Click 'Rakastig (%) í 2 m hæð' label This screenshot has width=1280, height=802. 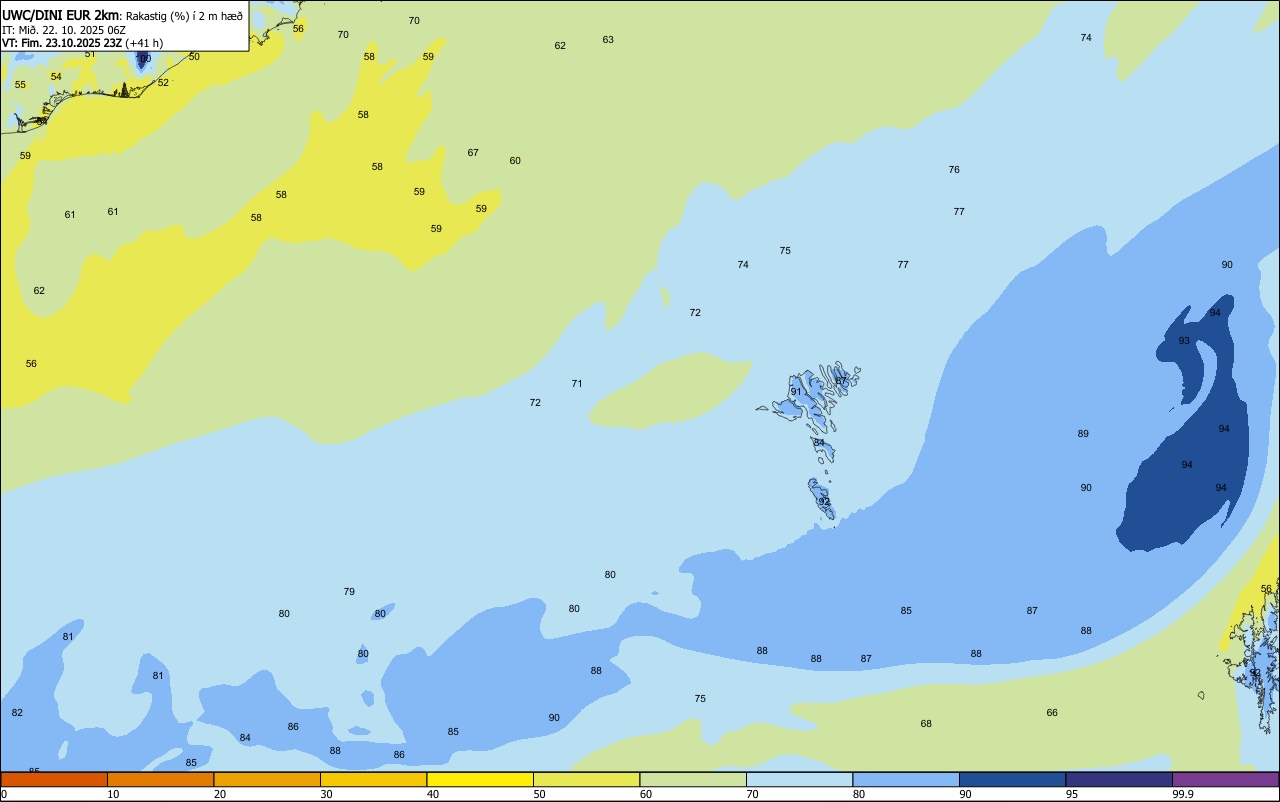click(184, 16)
